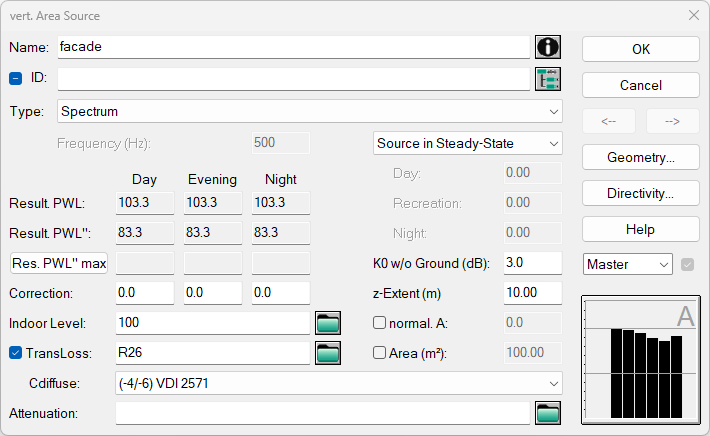Image resolution: width=710 pixels, height=436 pixels.
Task: Browse Indoor Level library folder icon
Action: click(x=328, y=323)
